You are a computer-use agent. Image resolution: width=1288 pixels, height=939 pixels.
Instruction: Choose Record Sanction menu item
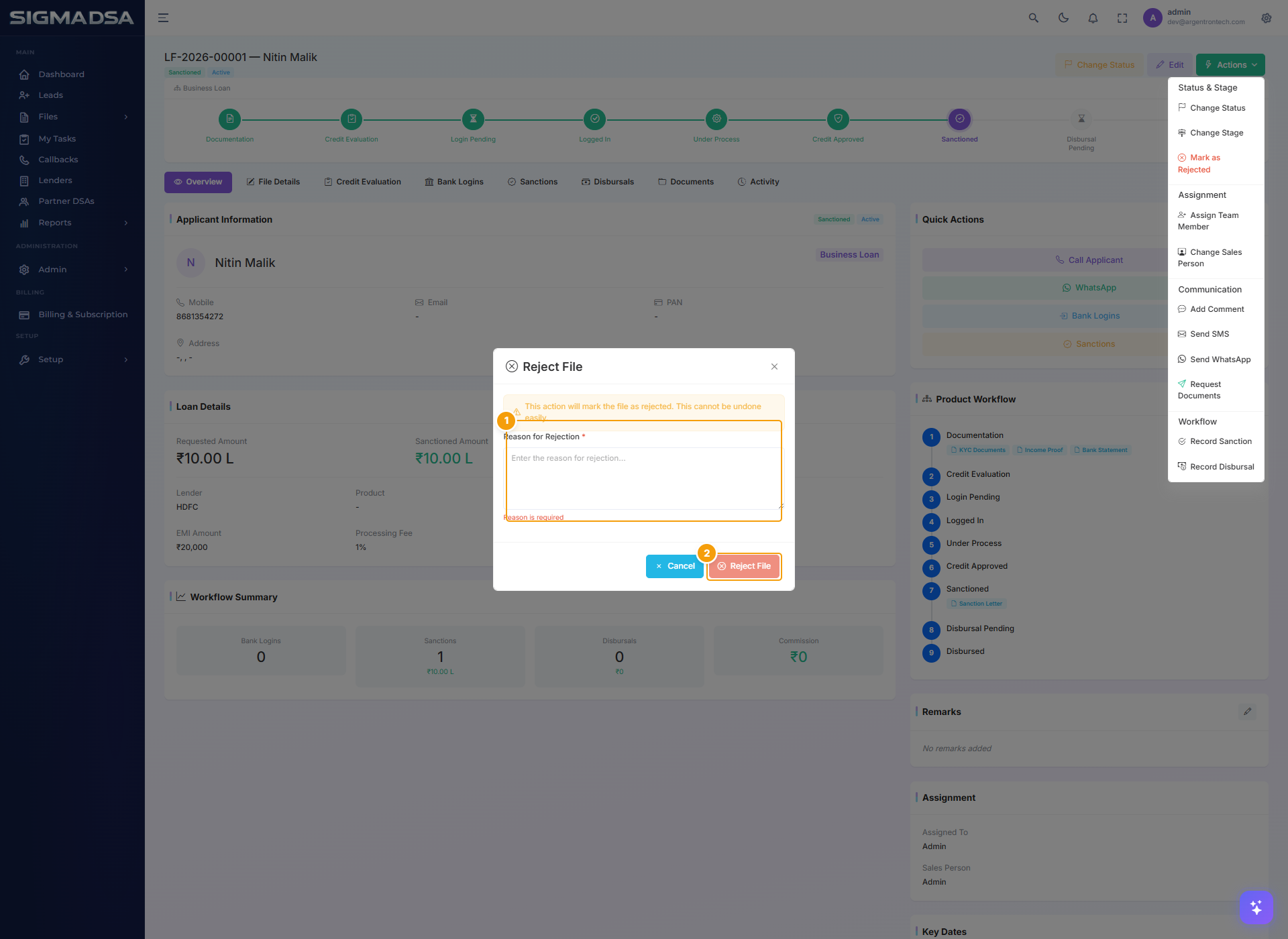(1216, 441)
